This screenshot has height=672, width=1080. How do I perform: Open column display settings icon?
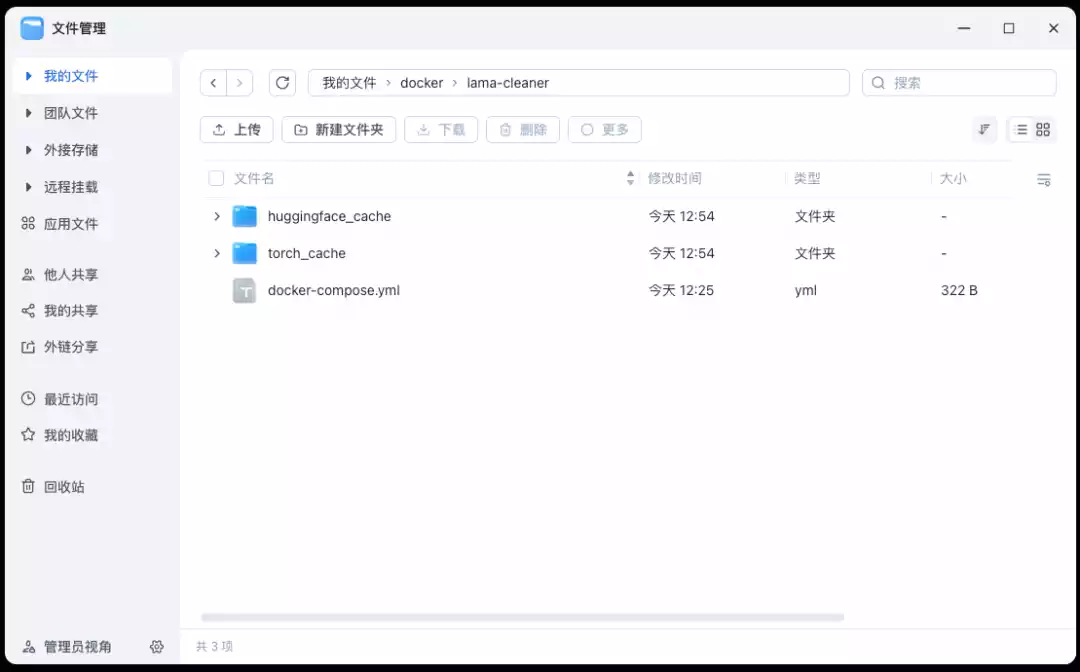coord(1043,179)
